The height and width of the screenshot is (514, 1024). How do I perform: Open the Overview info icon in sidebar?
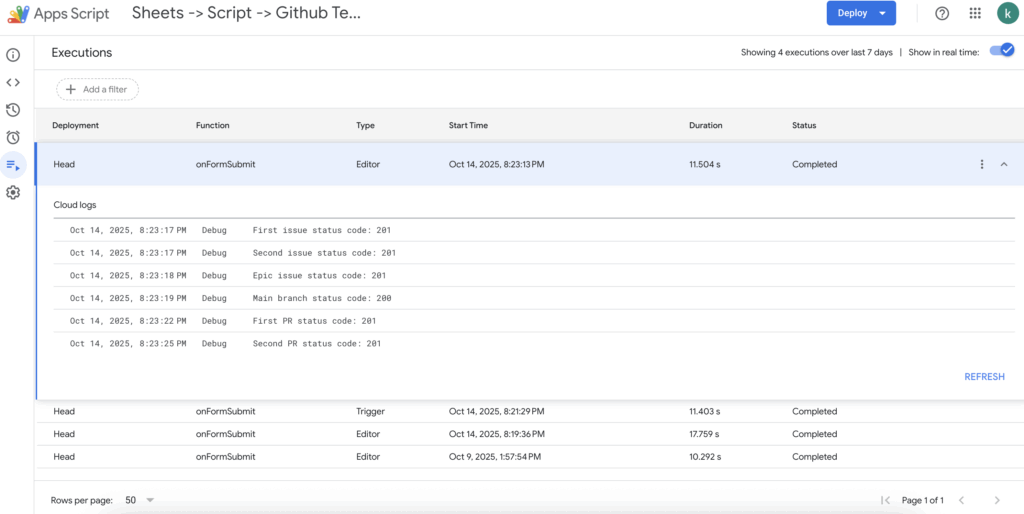click(x=13, y=55)
